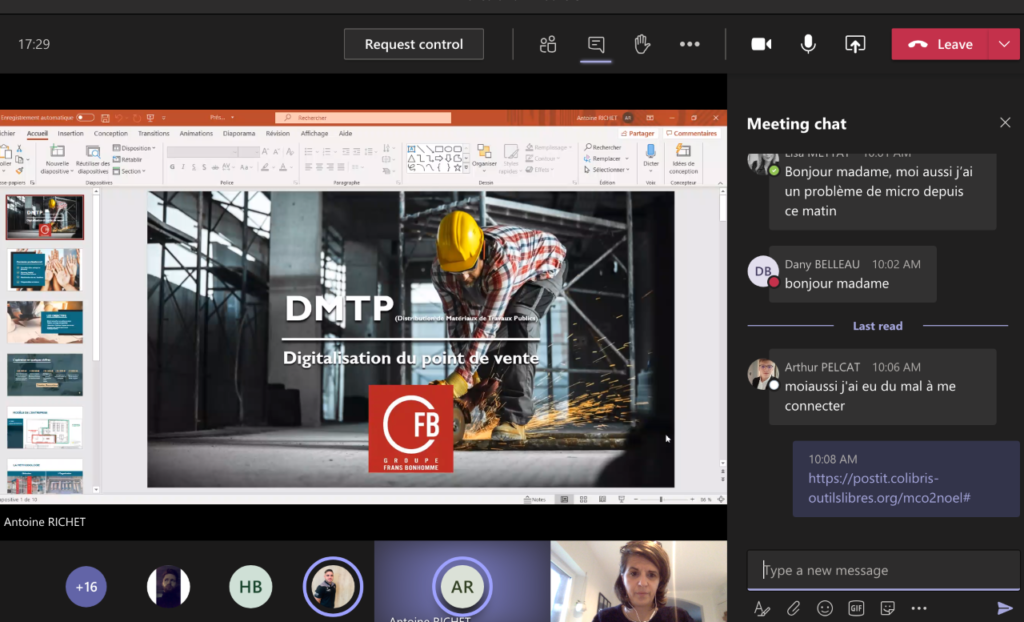Screen dimensions: 1024x622
Task: Expand the Disposition dropdown
Action: (134, 148)
